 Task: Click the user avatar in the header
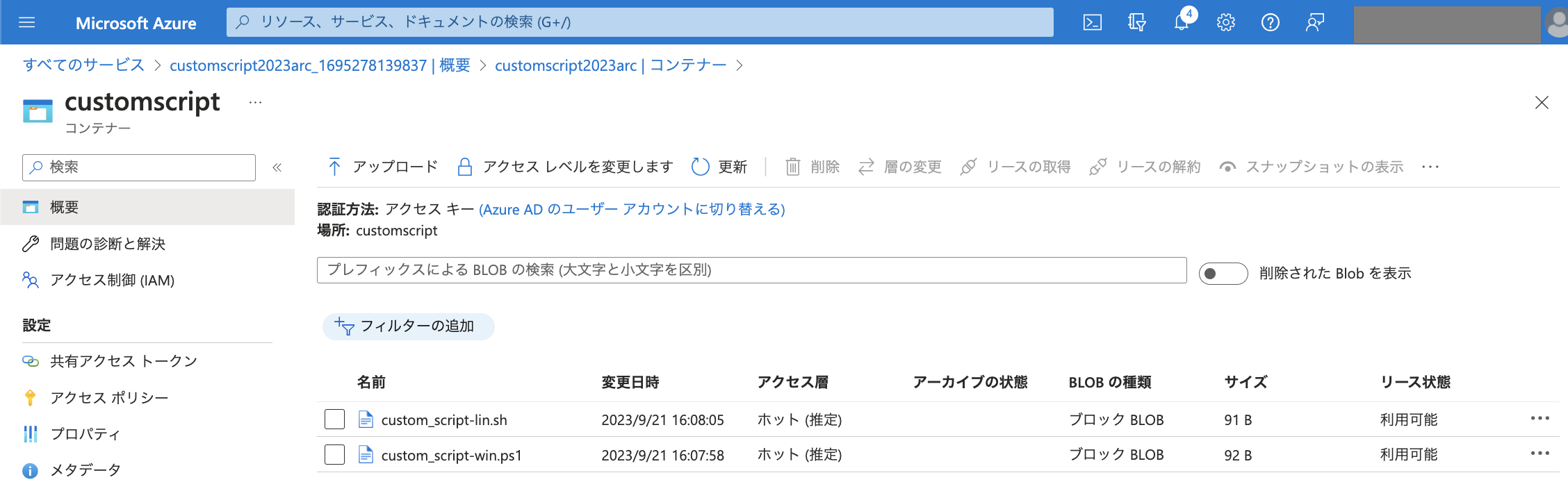coord(1557,22)
